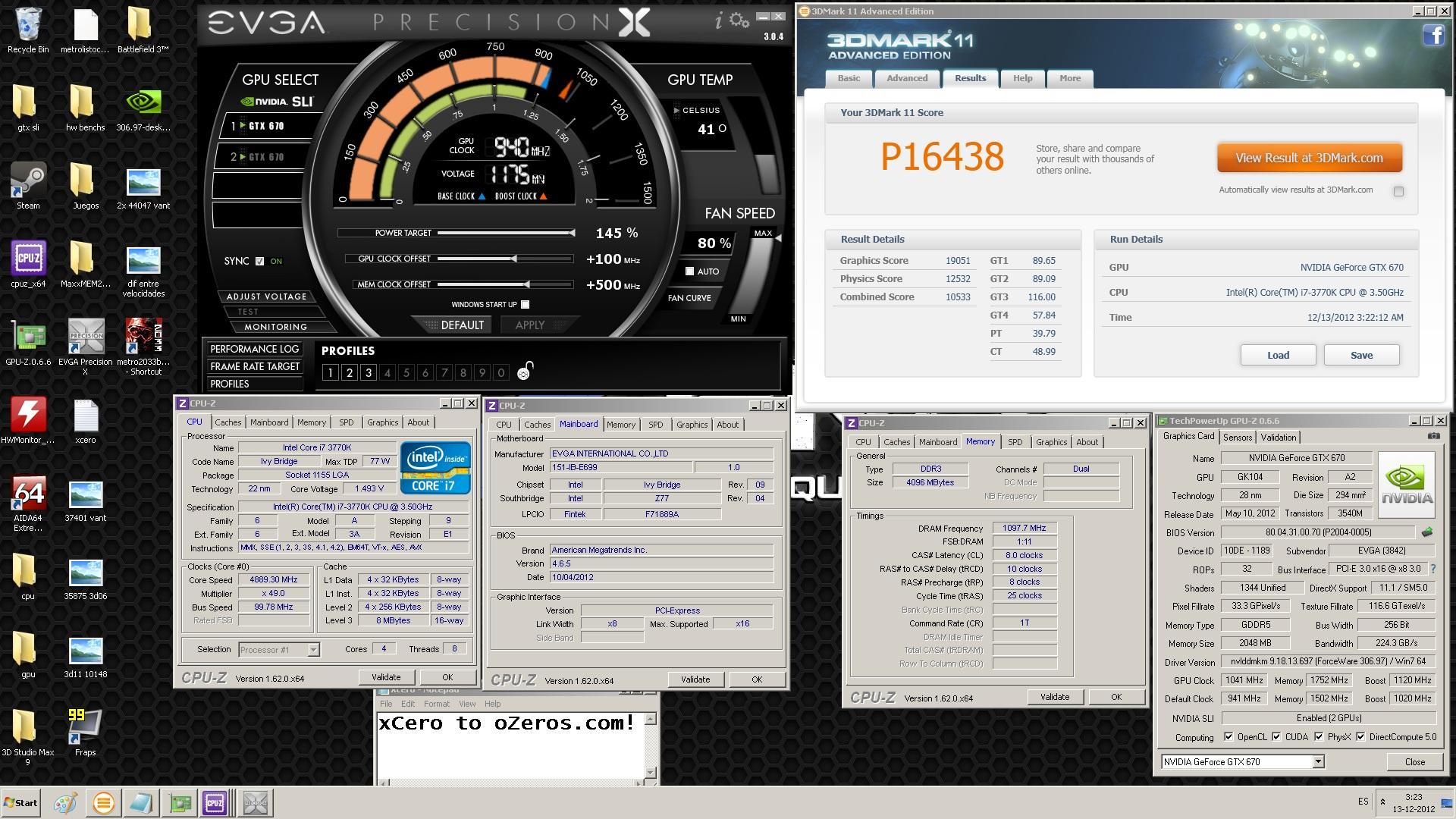
Task: Click the CPU-Z taskbar icon
Action: coord(215,802)
